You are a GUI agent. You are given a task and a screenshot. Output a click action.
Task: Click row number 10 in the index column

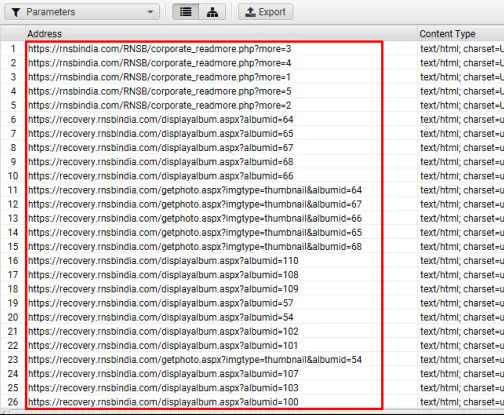point(13,176)
